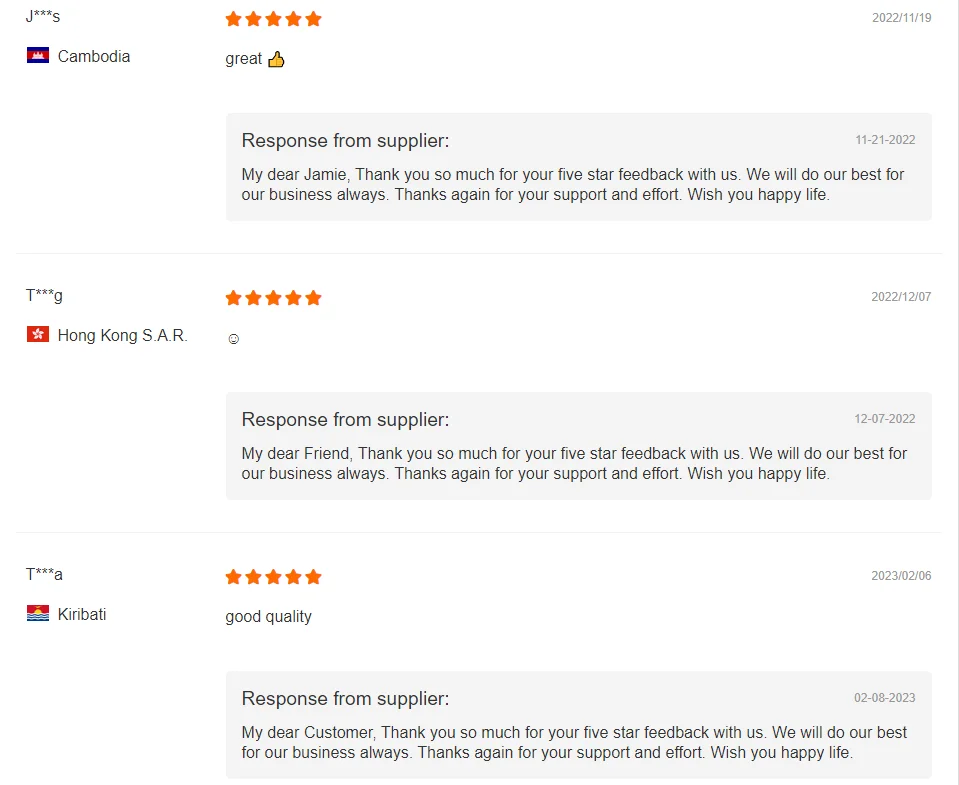Click the Cambodia country label

(94, 57)
